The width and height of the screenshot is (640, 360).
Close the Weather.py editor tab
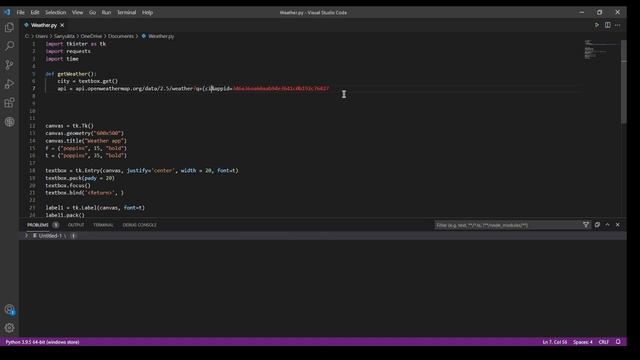pyautogui.click(x=62, y=25)
